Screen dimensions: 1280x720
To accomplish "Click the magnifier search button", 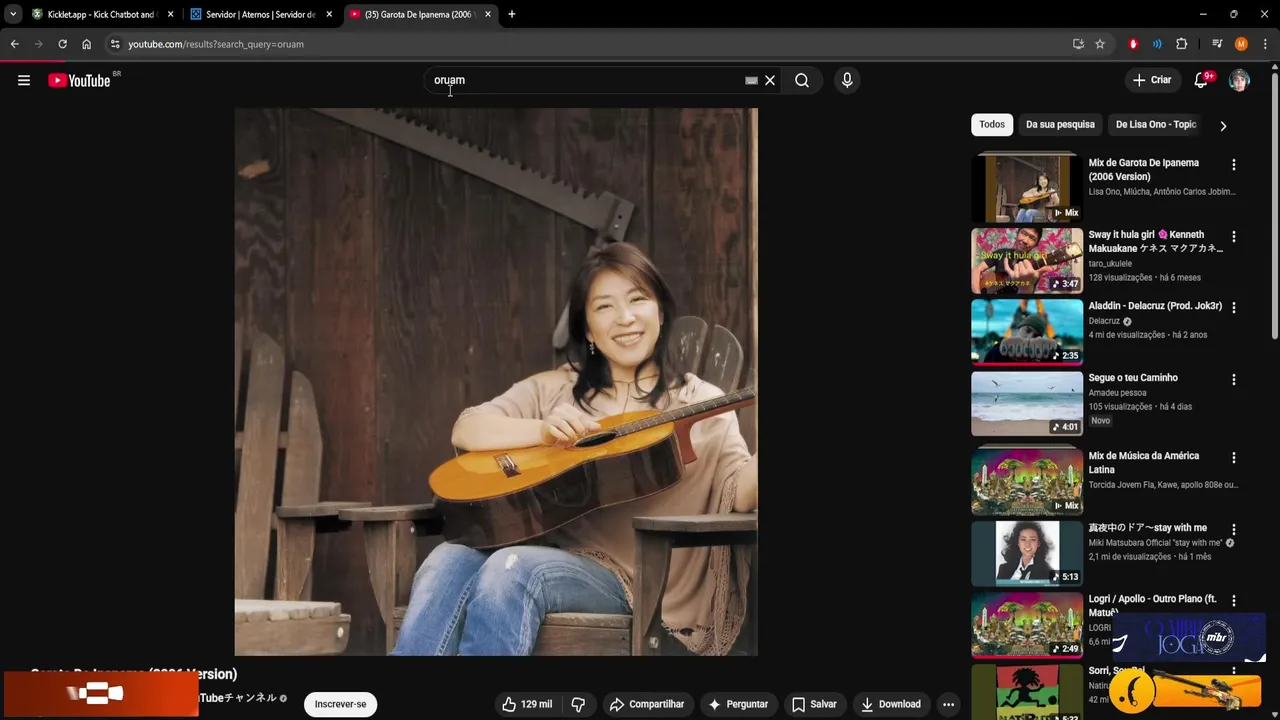I will [802, 80].
